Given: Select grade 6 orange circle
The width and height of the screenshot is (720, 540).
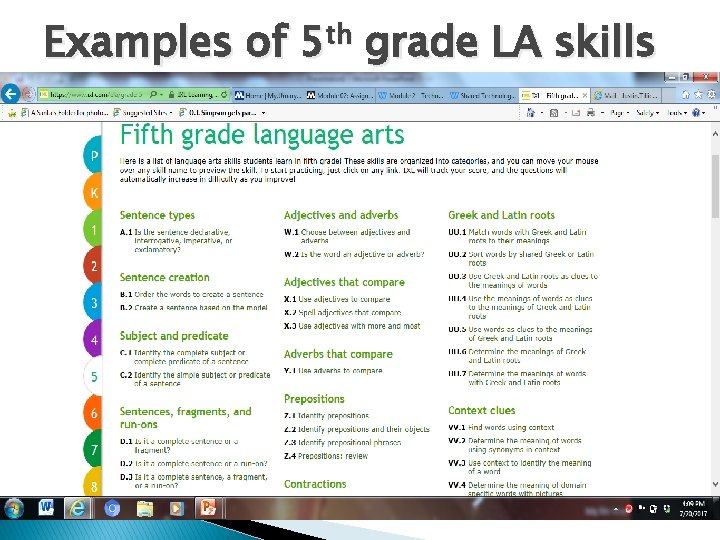Looking at the screenshot, I should click(93, 413).
